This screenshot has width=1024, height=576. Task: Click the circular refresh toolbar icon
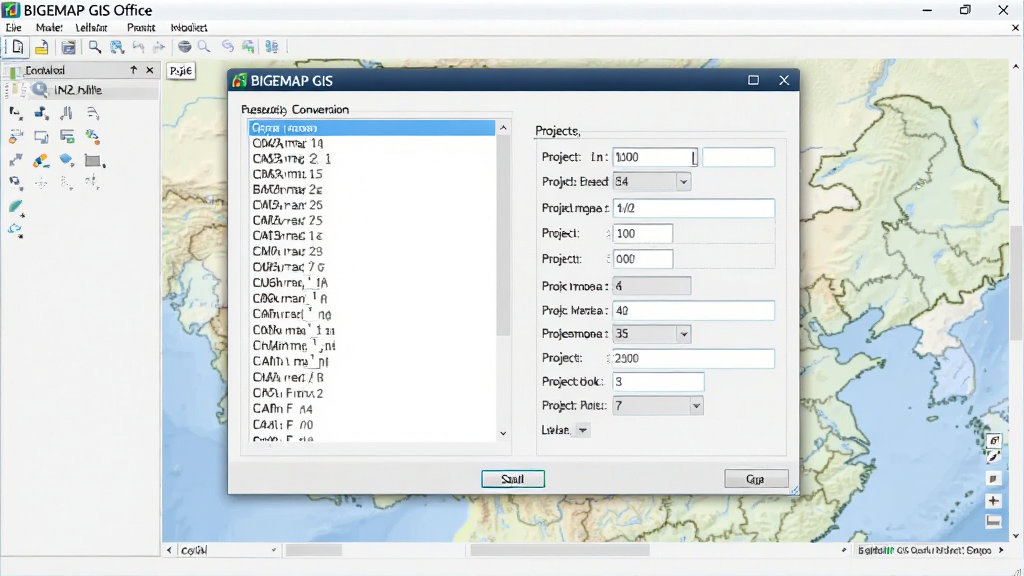click(x=227, y=47)
